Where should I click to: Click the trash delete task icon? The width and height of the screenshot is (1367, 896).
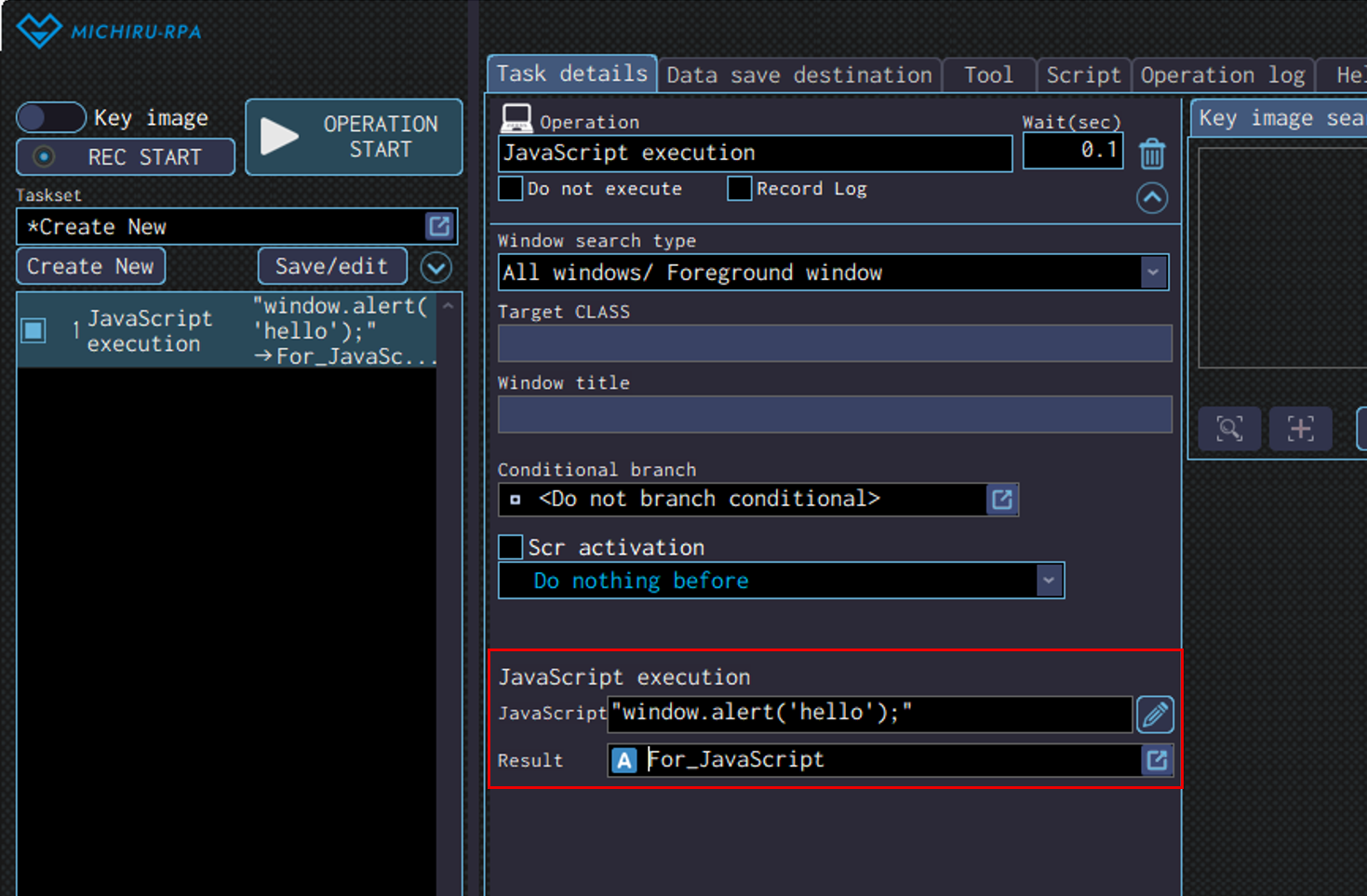point(1152,154)
